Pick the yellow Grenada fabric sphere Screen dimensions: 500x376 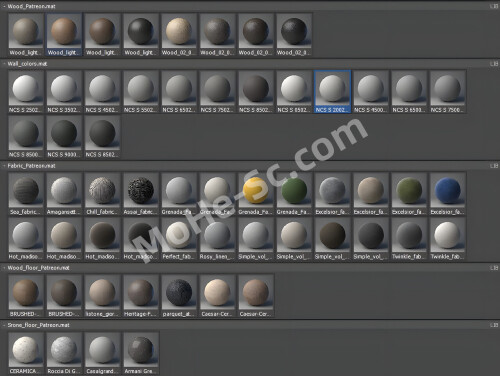point(256,194)
